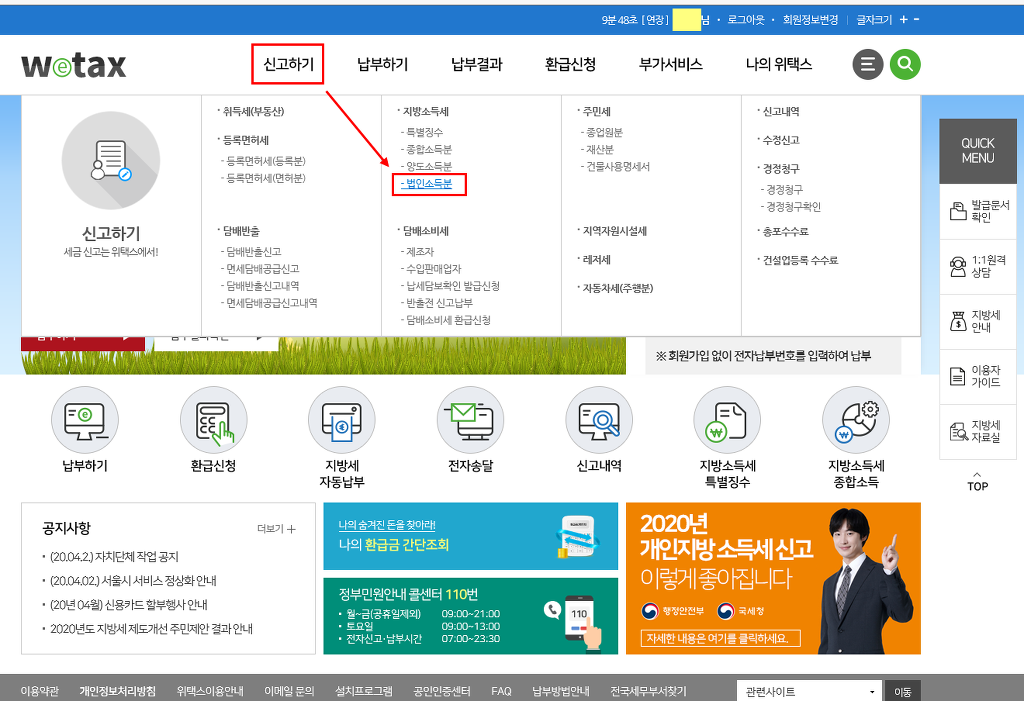This screenshot has width=1024, height=701.
Task: Open the hamburger all-menu icon
Action: pos(868,65)
